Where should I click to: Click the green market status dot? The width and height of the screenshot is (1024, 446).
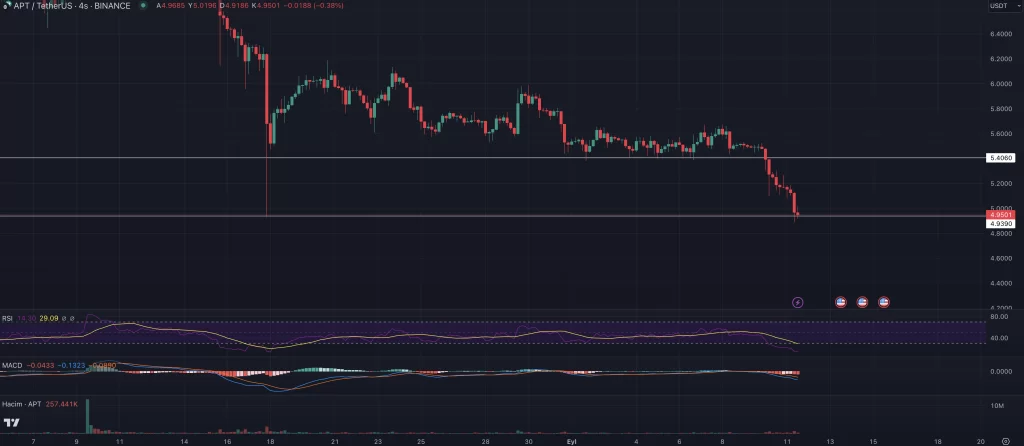tap(144, 6)
